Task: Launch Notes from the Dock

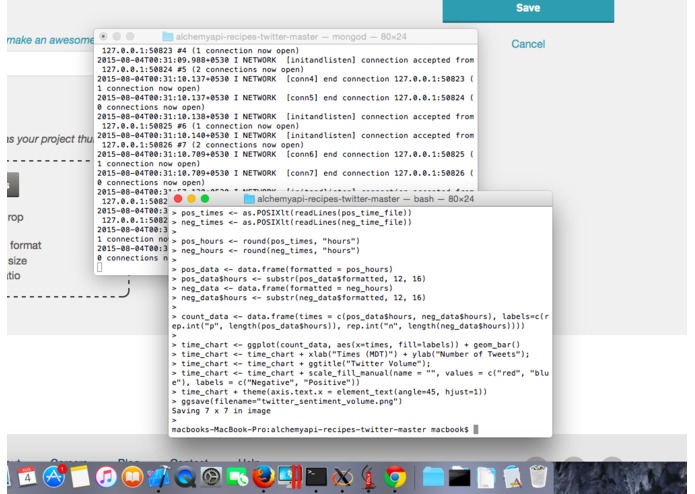Action: point(80,477)
